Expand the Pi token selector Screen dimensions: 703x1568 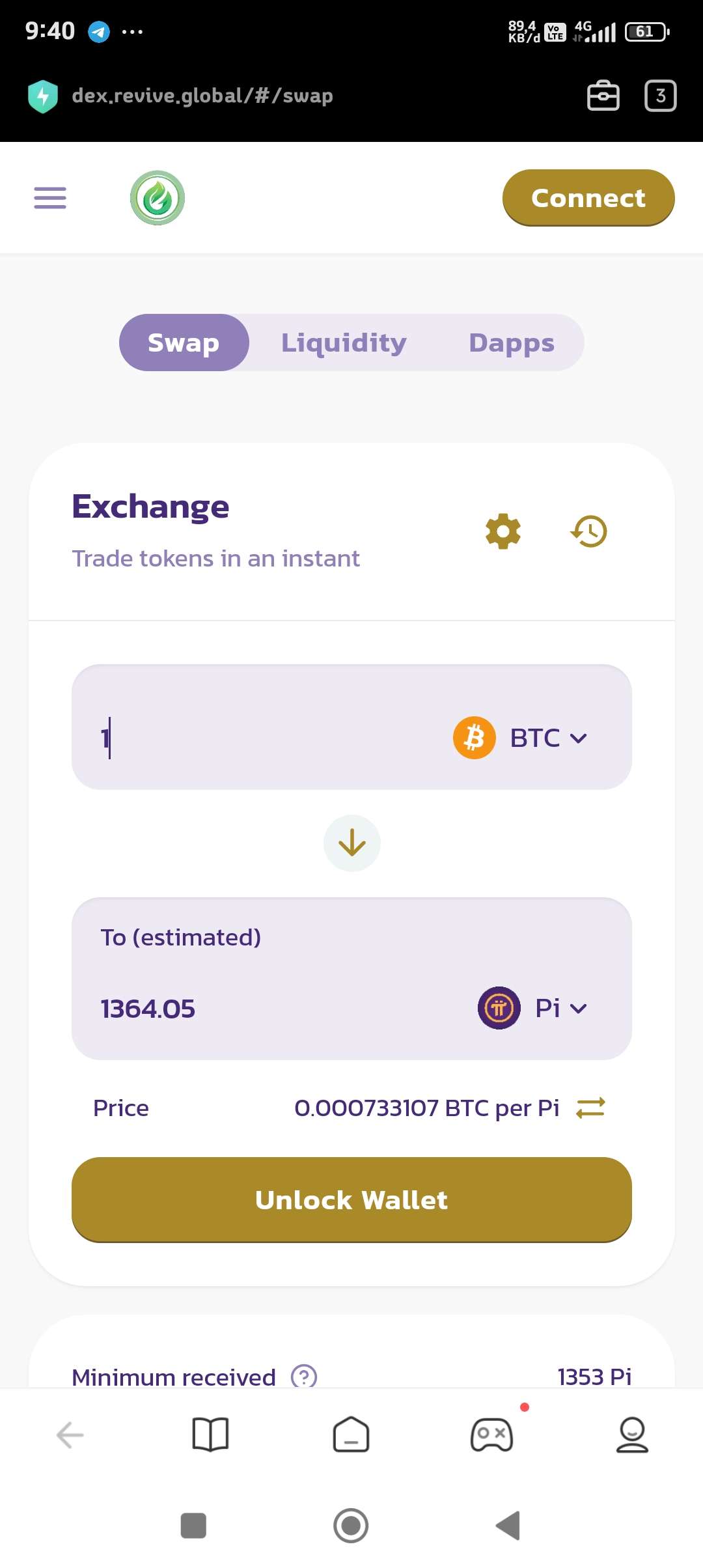(x=533, y=1008)
